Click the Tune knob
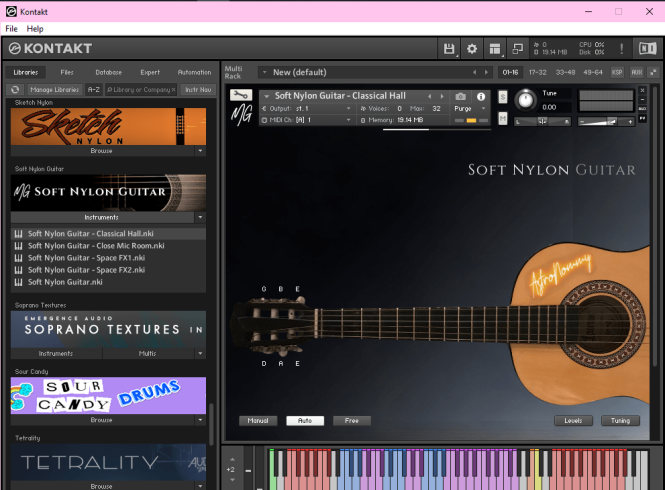The image size is (665, 490). coord(525,100)
